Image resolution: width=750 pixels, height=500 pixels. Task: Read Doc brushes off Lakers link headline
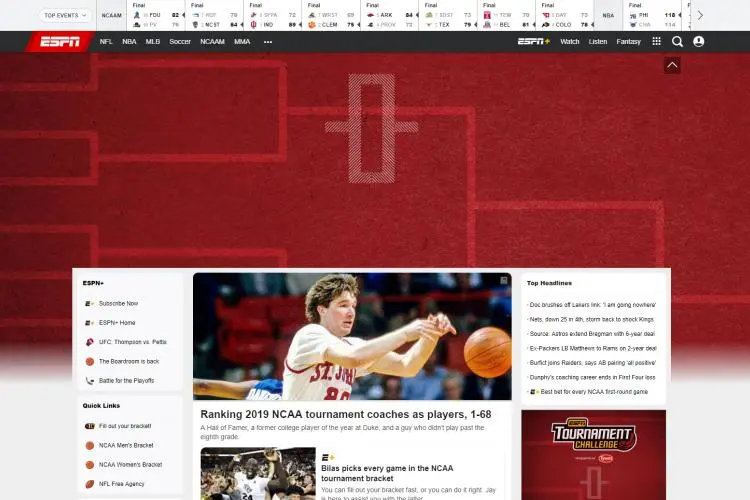(x=592, y=305)
